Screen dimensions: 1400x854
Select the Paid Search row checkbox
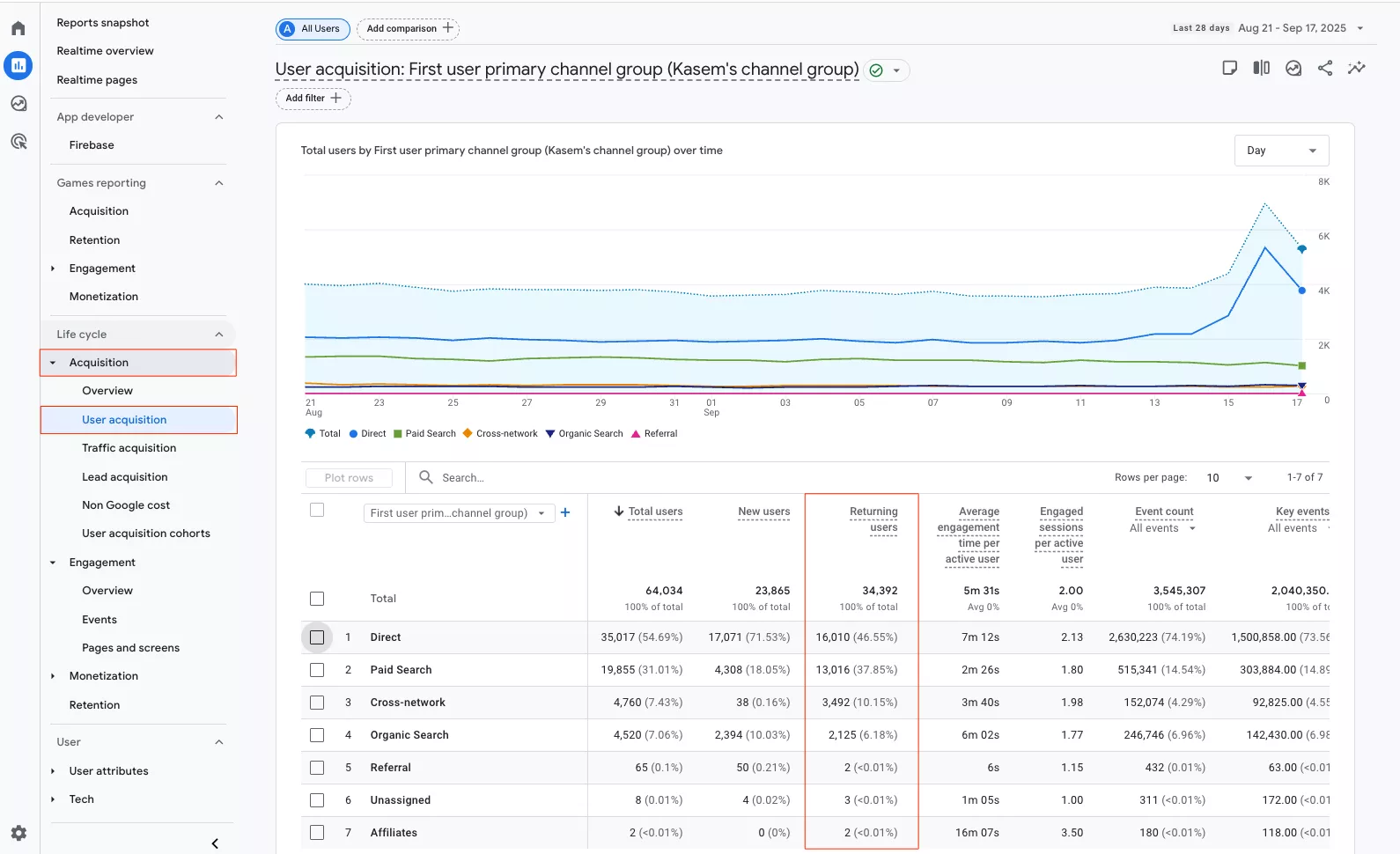click(317, 670)
